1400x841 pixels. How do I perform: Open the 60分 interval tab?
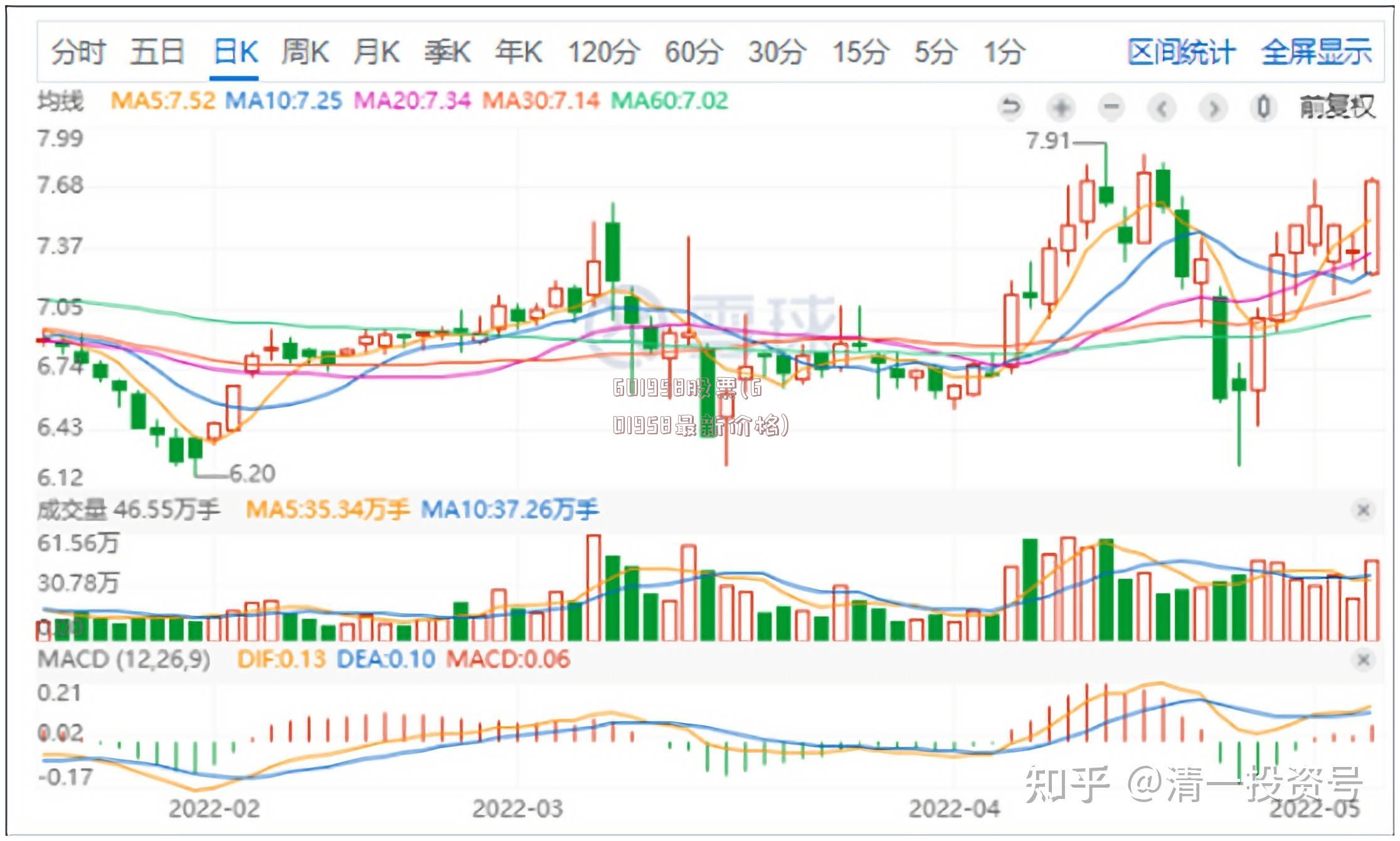click(694, 51)
